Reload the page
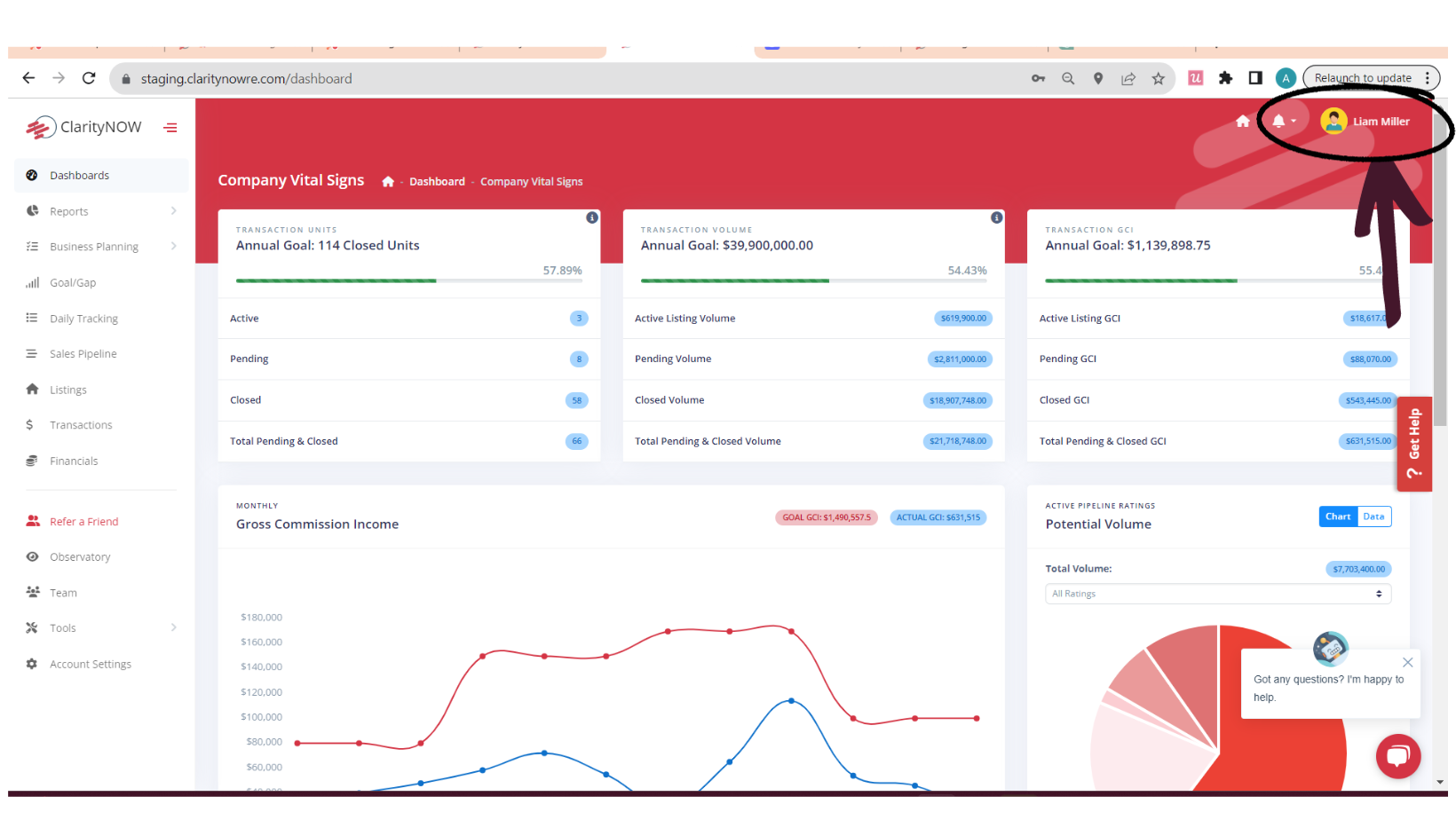The image size is (1456, 820). [89, 78]
